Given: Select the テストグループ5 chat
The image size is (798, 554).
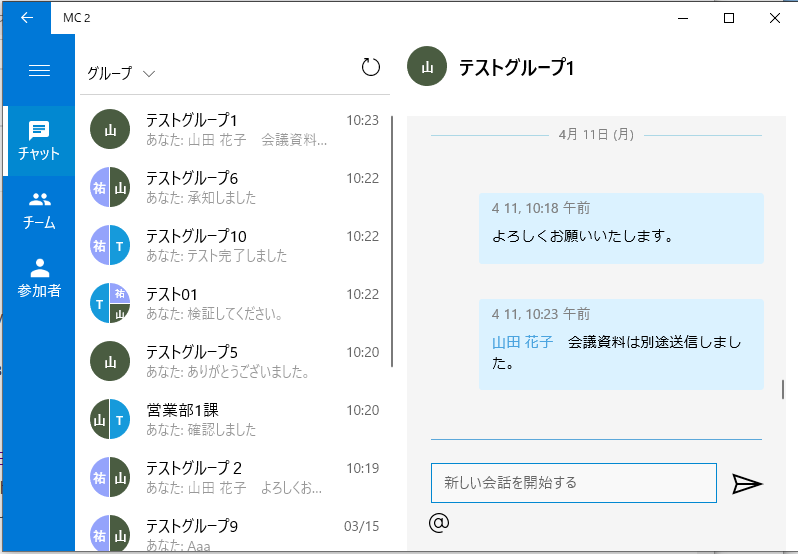Looking at the screenshot, I should point(235,361).
